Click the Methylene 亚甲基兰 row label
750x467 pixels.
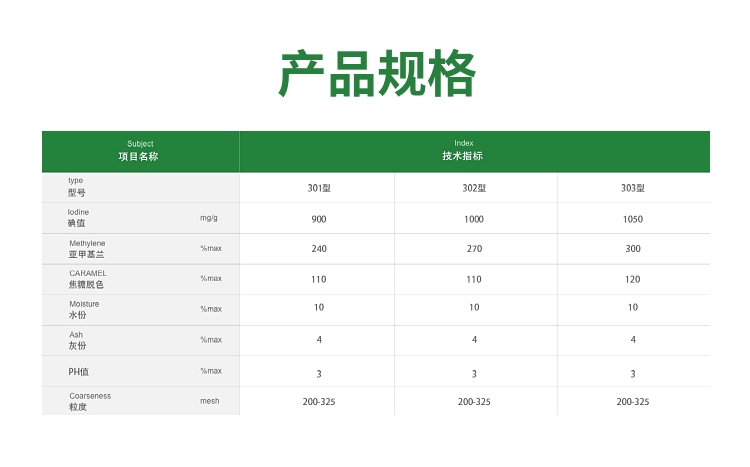click(x=86, y=249)
